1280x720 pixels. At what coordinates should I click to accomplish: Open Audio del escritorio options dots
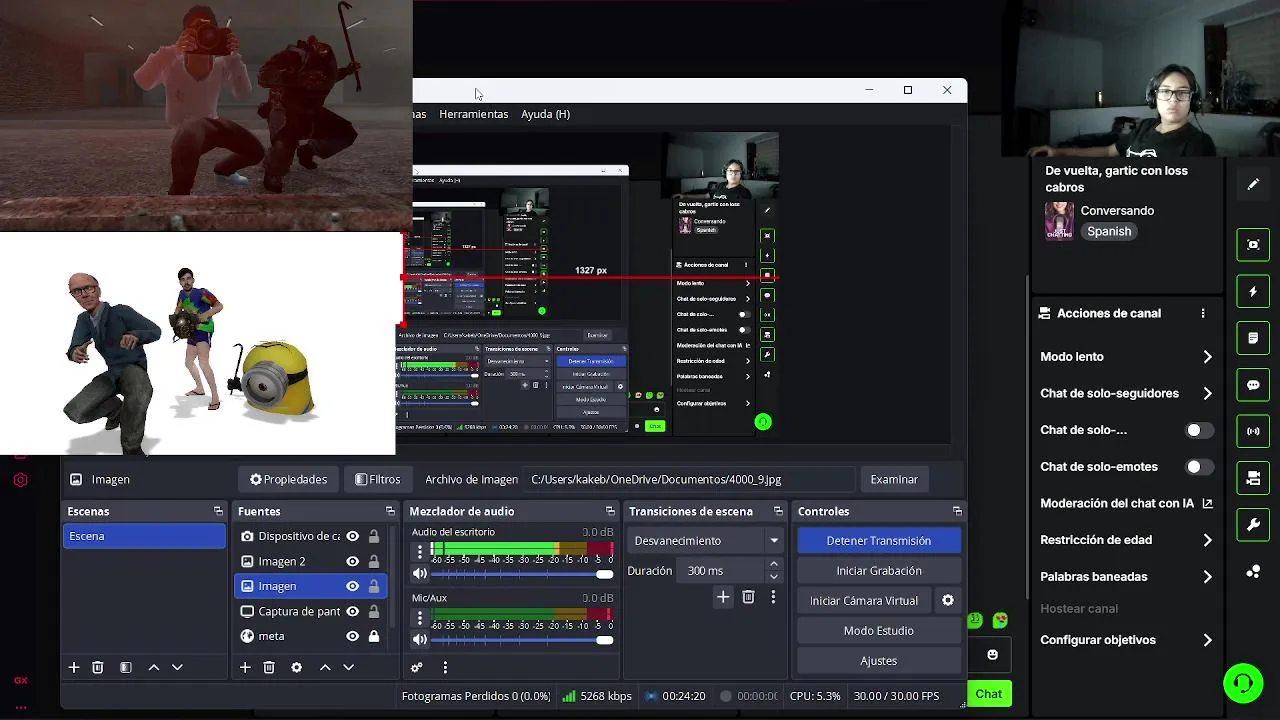tap(420, 551)
